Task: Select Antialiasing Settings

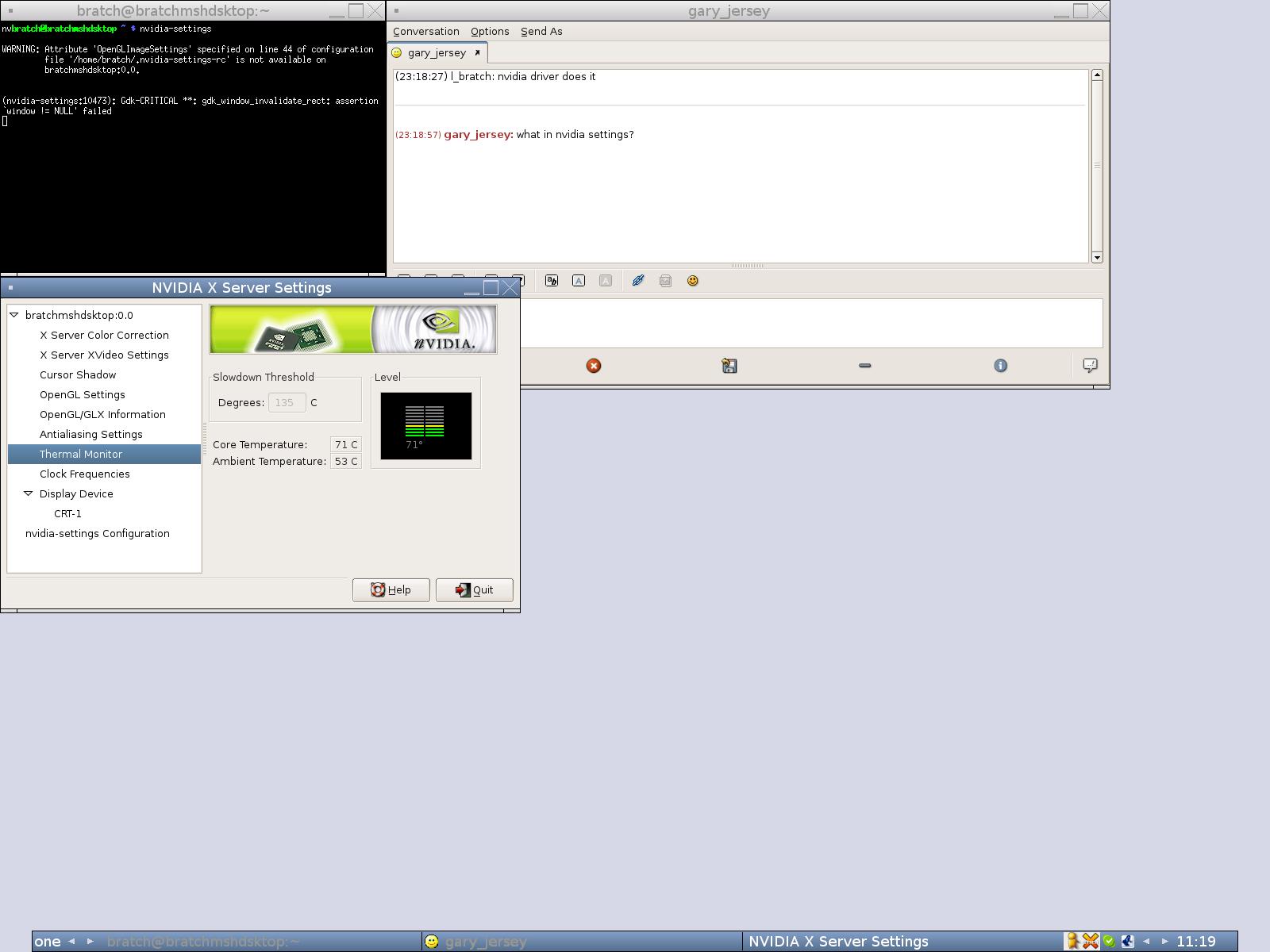Action: tap(91, 434)
